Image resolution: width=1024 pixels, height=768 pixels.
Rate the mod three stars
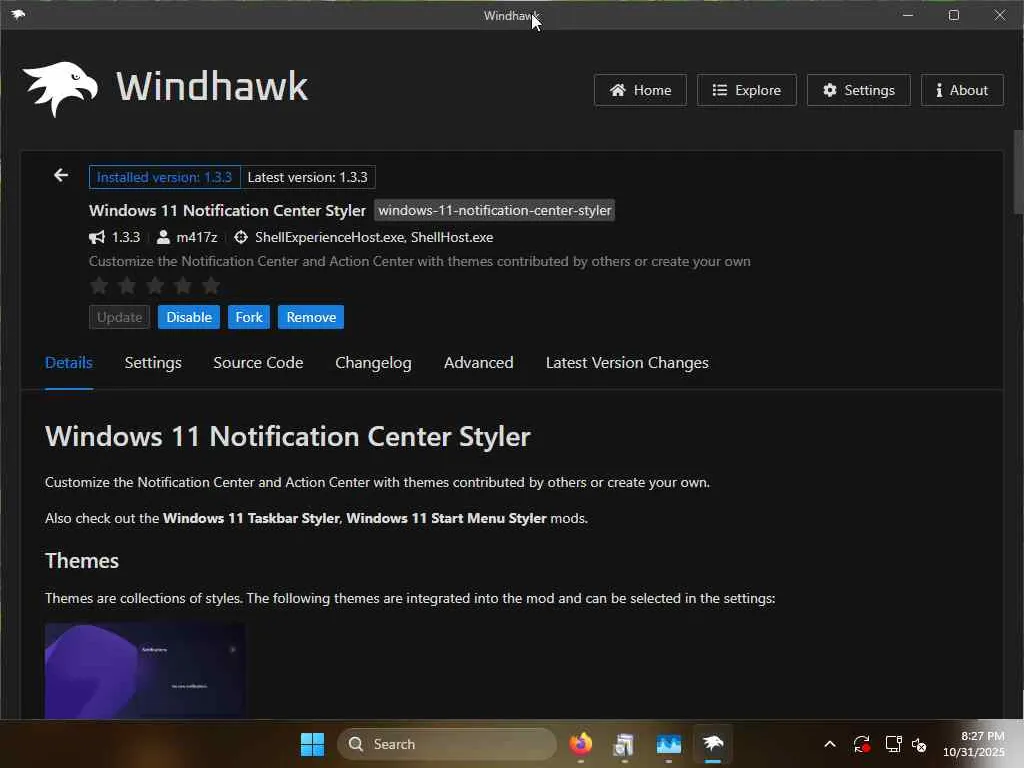[155, 285]
